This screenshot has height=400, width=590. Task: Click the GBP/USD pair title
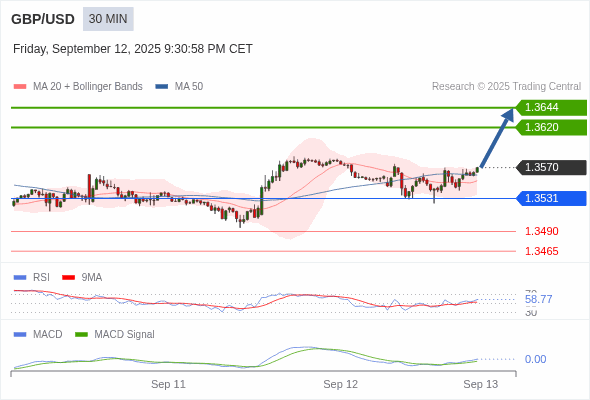(43, 19)
